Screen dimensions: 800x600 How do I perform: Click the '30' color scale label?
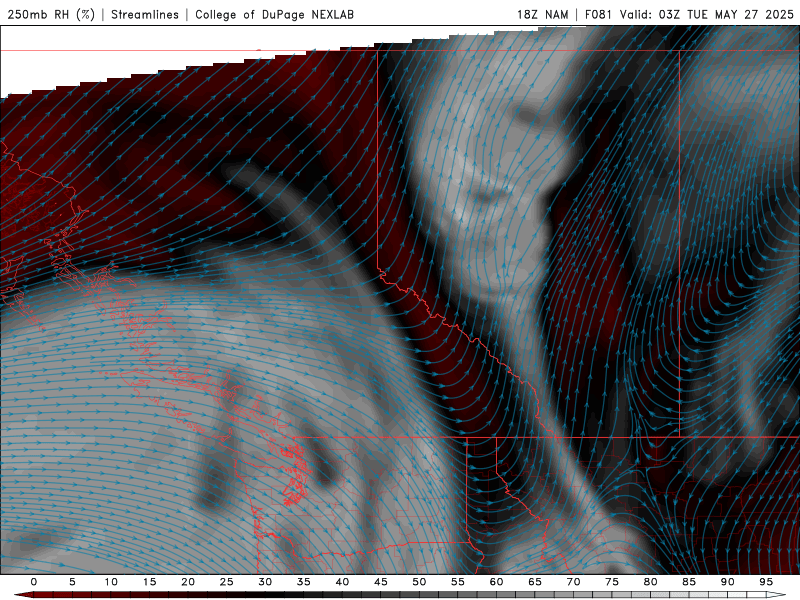(265, 582)
